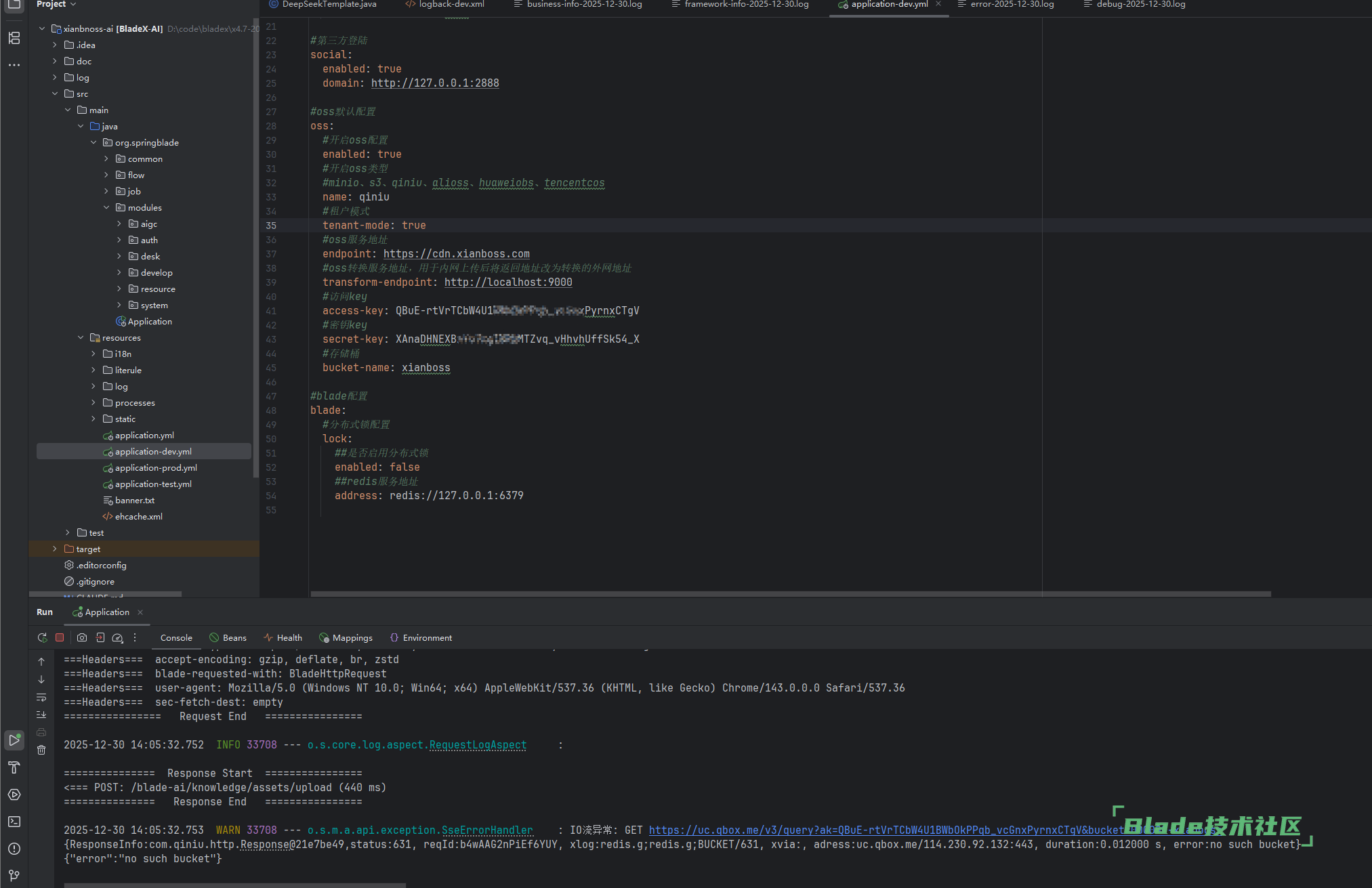This screenshot has height=888, width=1372.
Task: Toggle the Run tool window button
Action: [14, 740]
